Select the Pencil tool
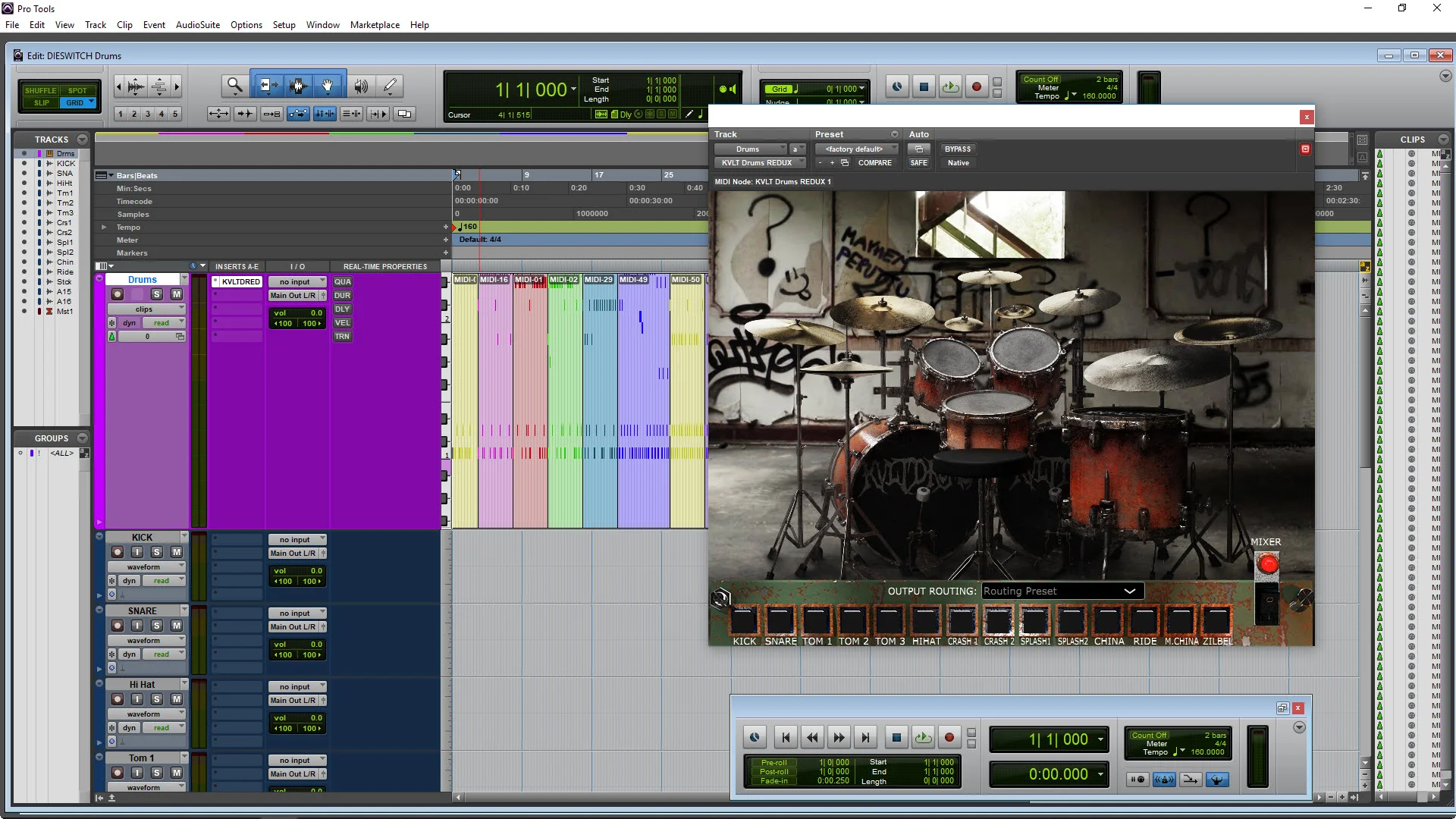Viewport: 1456px width, 819px height. click(390, 86)
